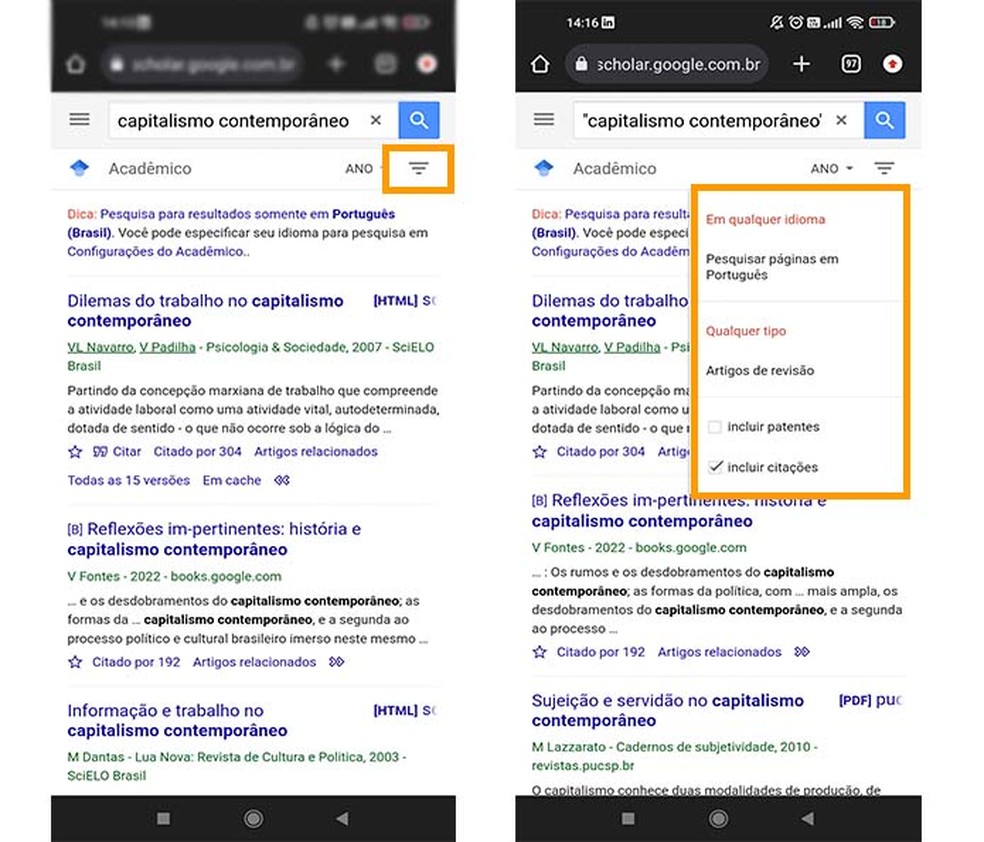This screenshot has width=984, height=842.
Task: Tap Android recents square on left phone
Action: coord(164,818)
